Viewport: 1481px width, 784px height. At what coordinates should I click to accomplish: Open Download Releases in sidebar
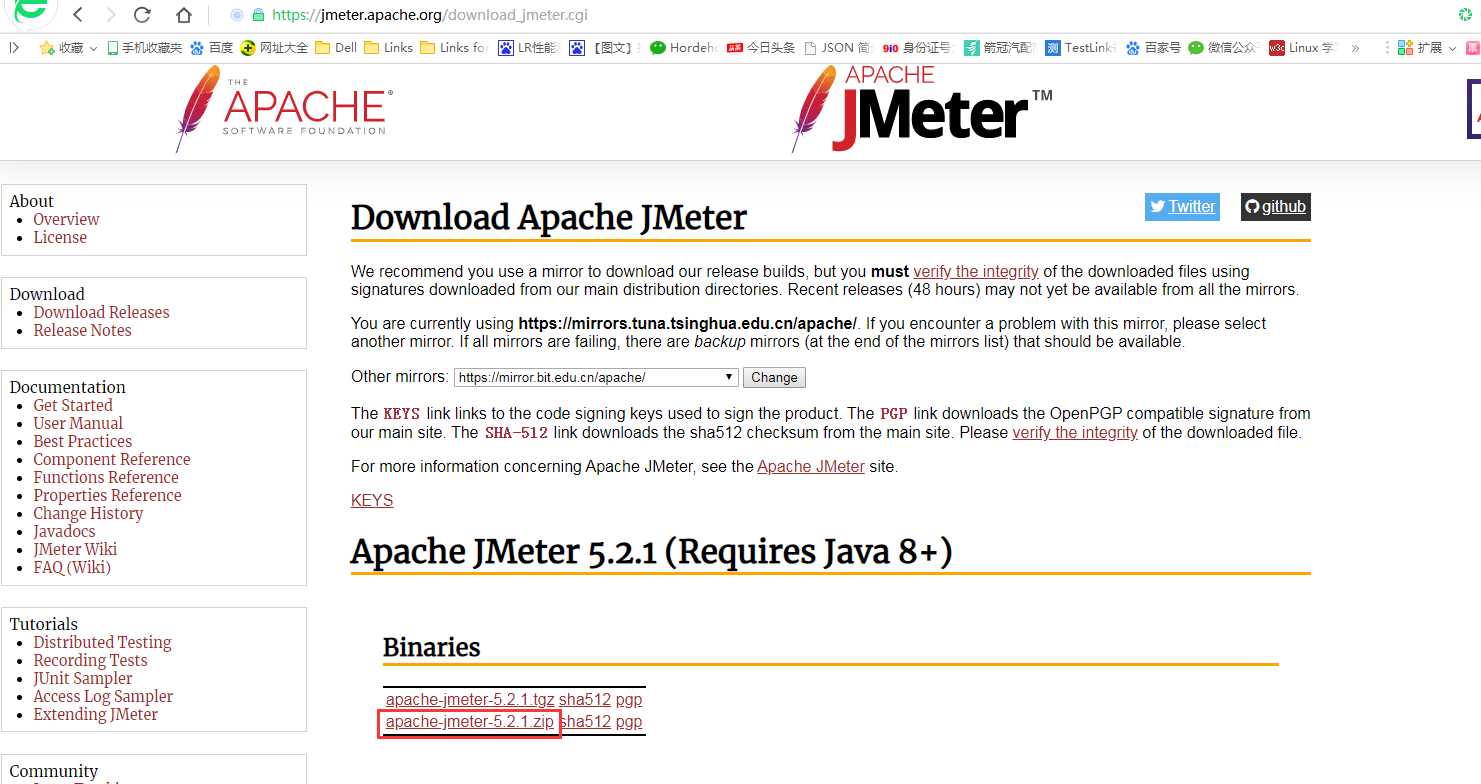click(101, 312)
